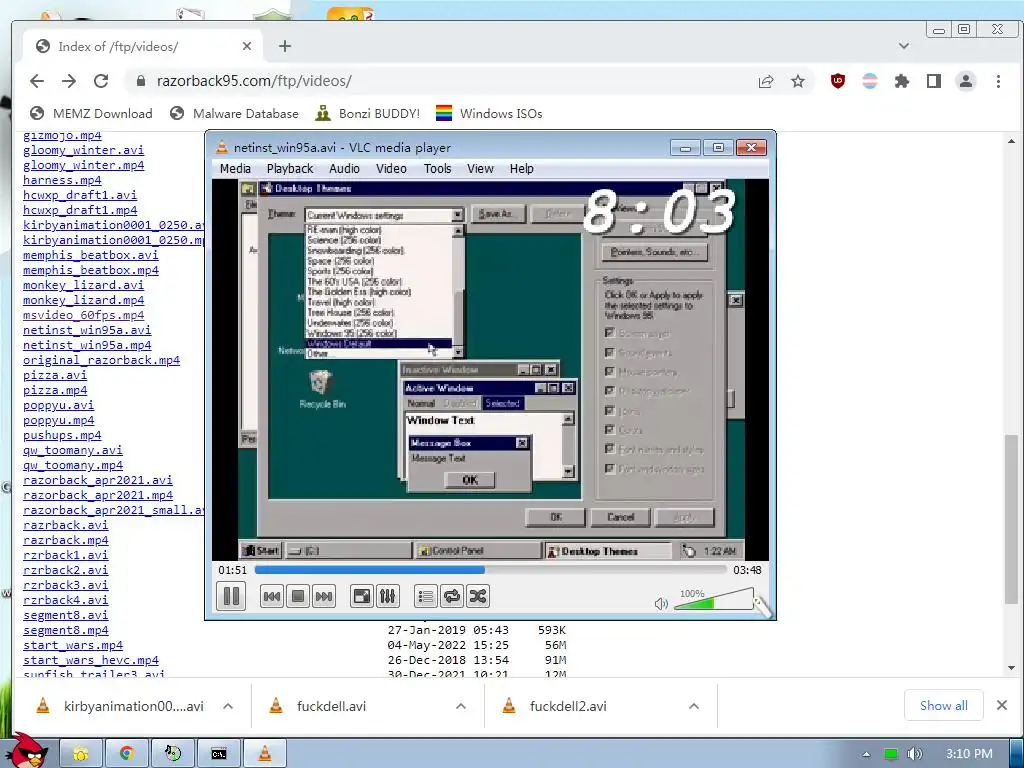The image size is (1024, 768).
Task: Open the VLC Audio menu
Action: coord(344,168)
